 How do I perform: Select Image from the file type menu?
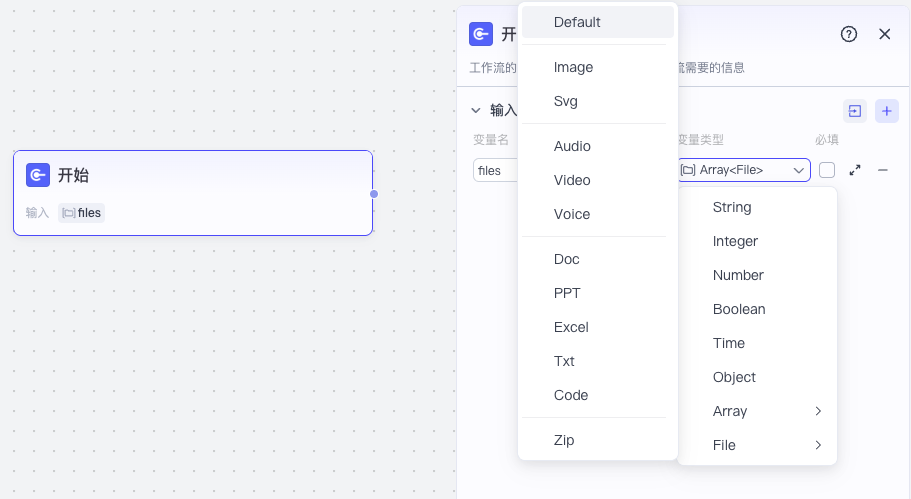[573, 67]
